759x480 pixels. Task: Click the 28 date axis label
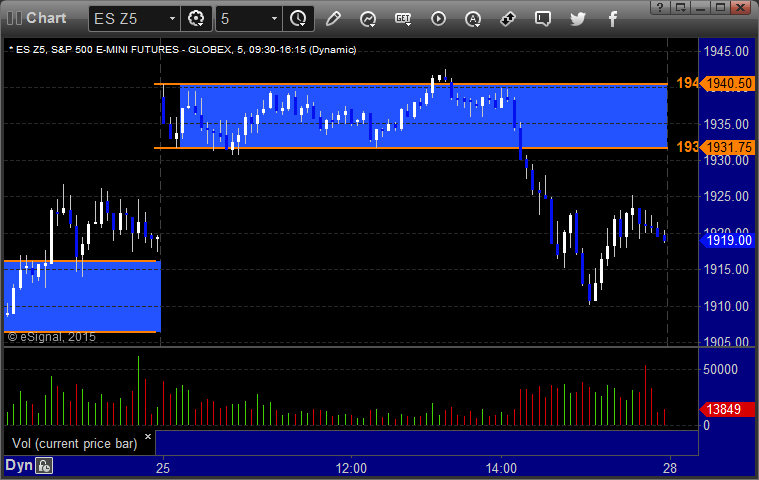tap(670, 468)
